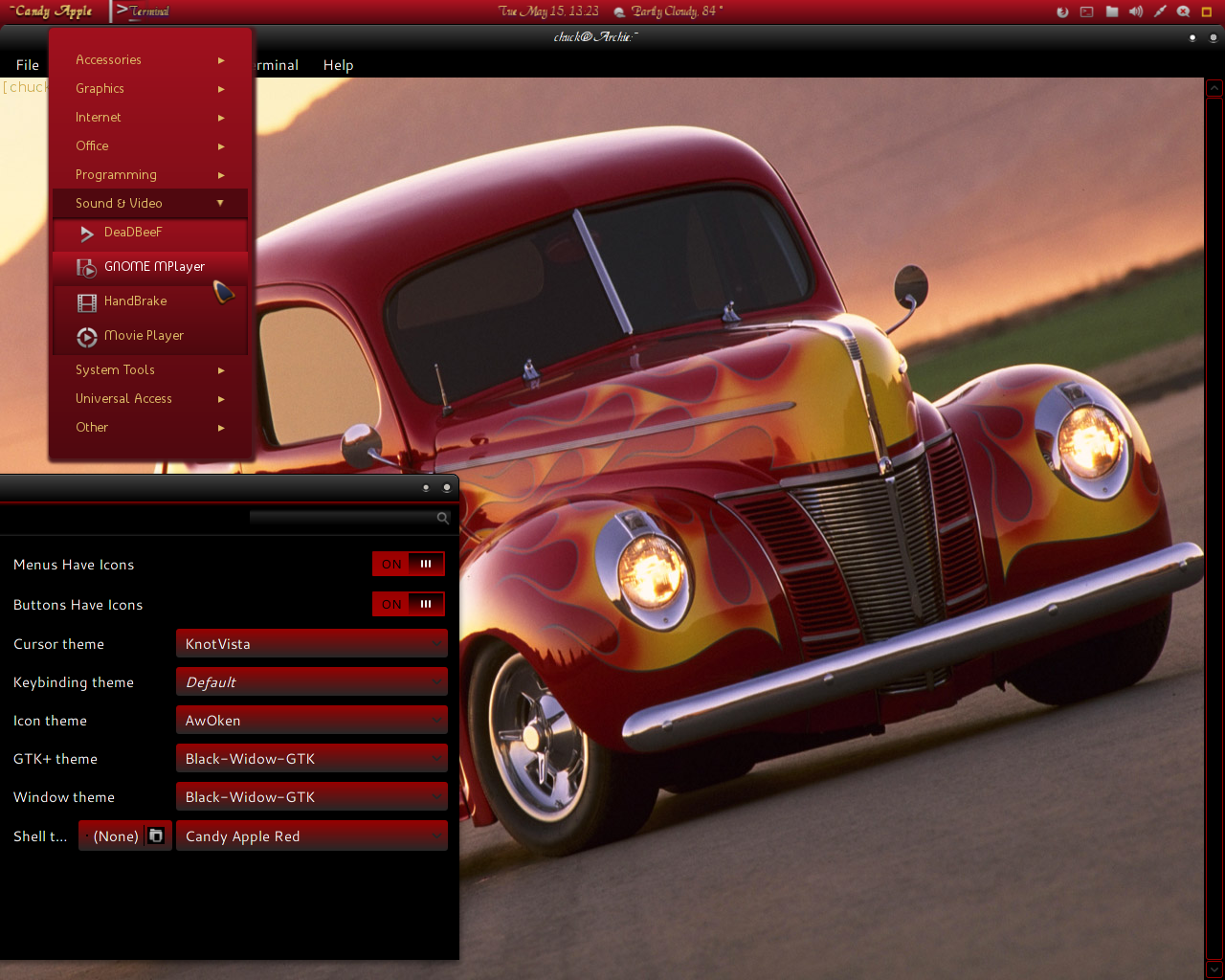Open the Universal Access category
Screen dimensions: 1225x980
point(150,398)
